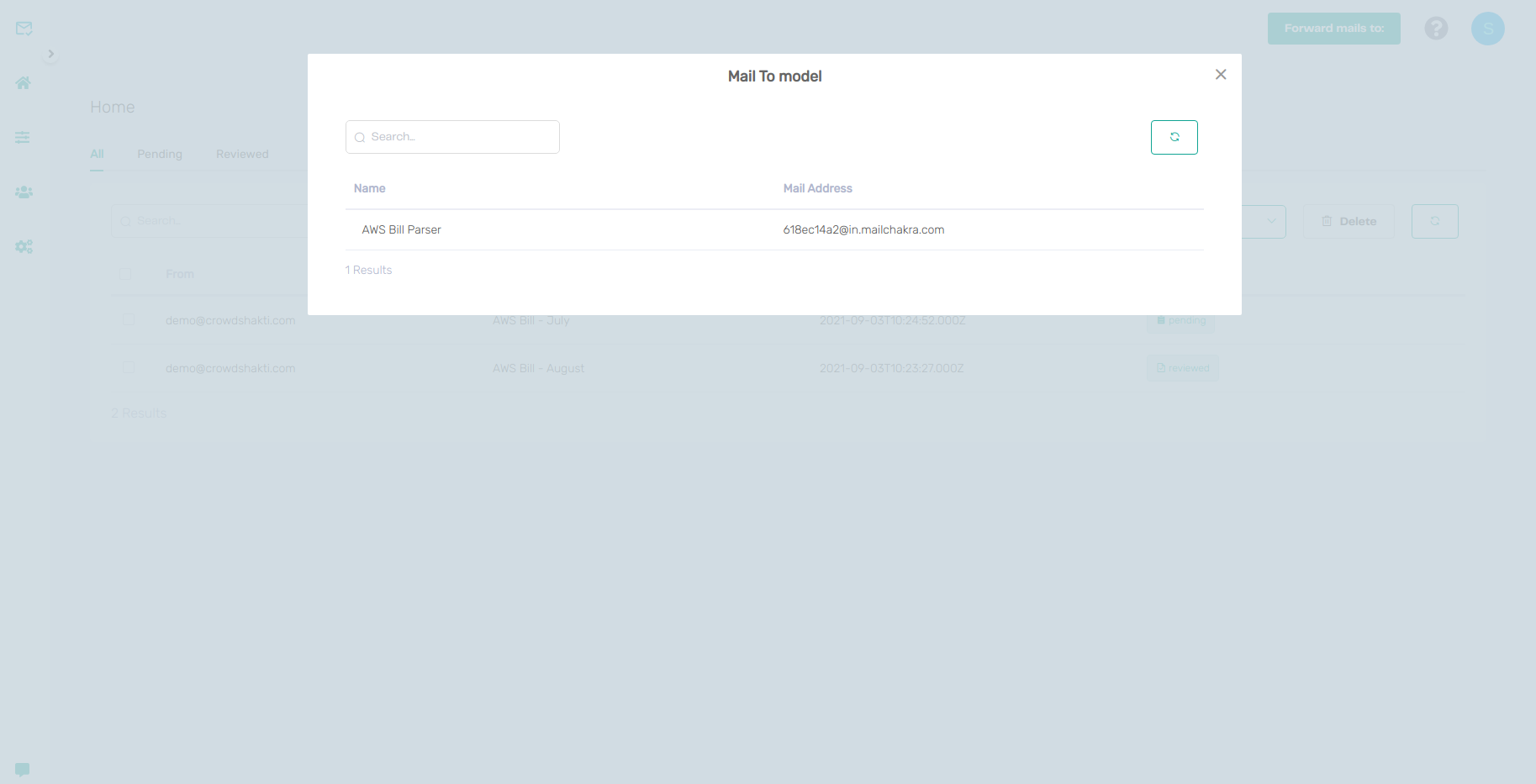
Task: Click the From column header
Action: (180, 274)
